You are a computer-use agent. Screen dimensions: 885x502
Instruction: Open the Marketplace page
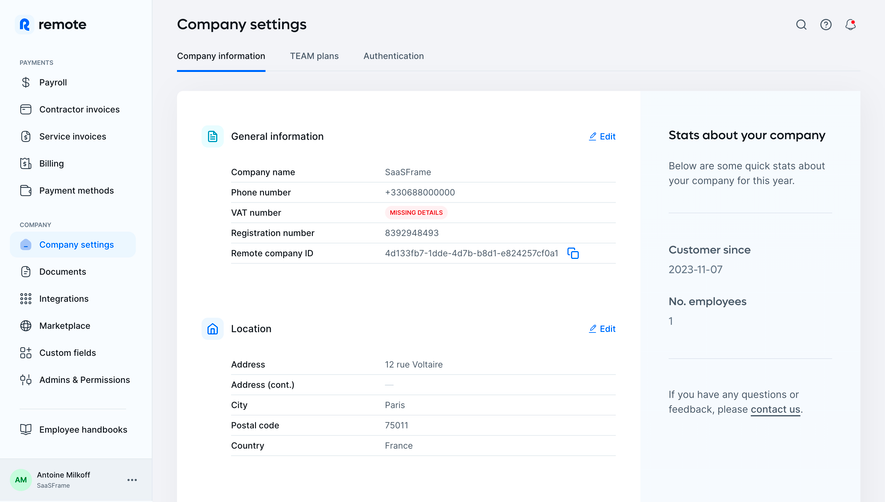pos(65,326)
